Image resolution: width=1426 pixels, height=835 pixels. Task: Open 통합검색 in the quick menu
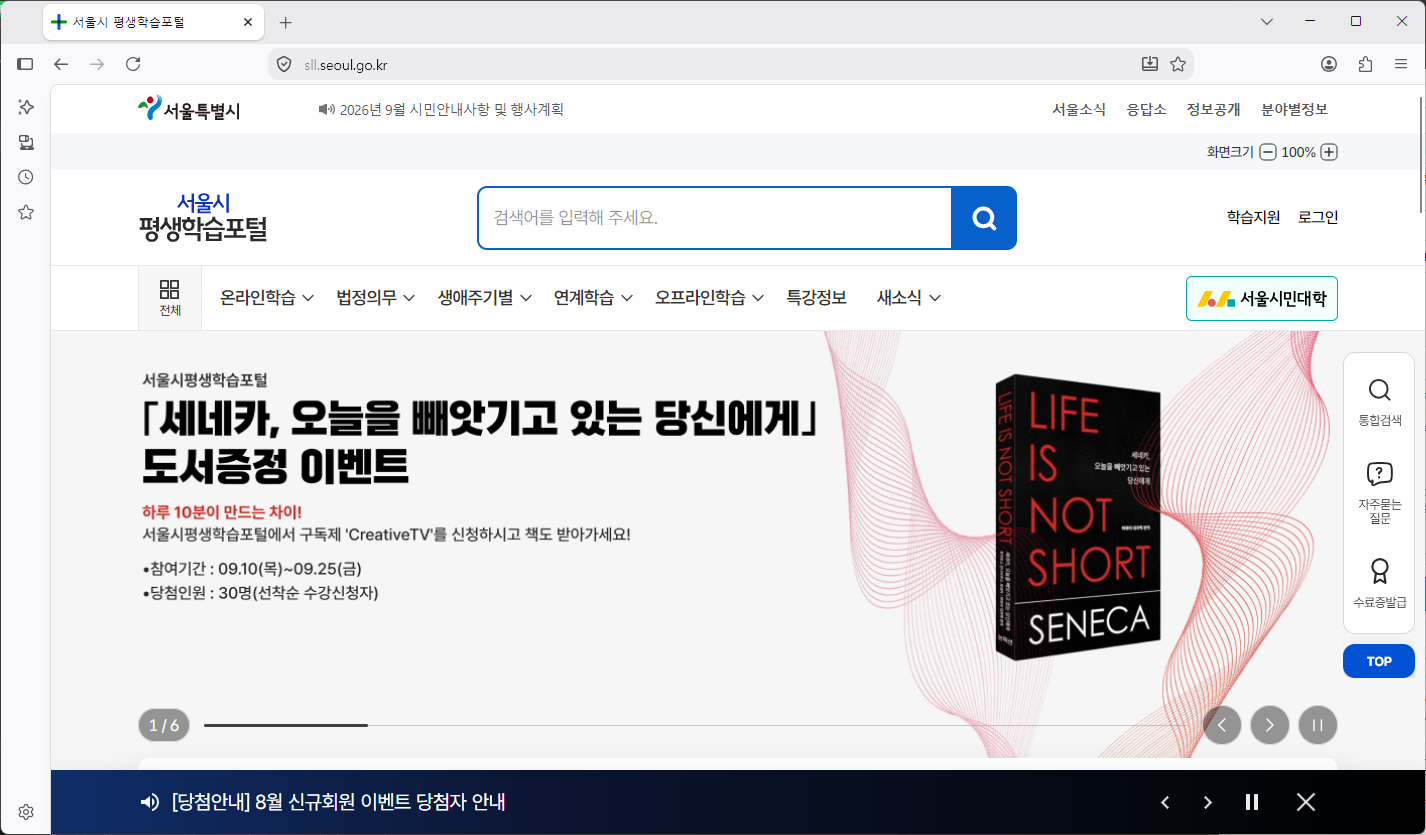[x=1379, y=402]
